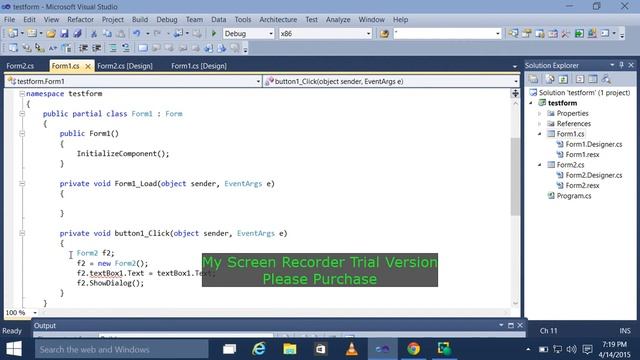Image resolution: width=640 pixels, height=360 pixels.
Task: Click the Undo arrow icon
Action: click(136, 33)
